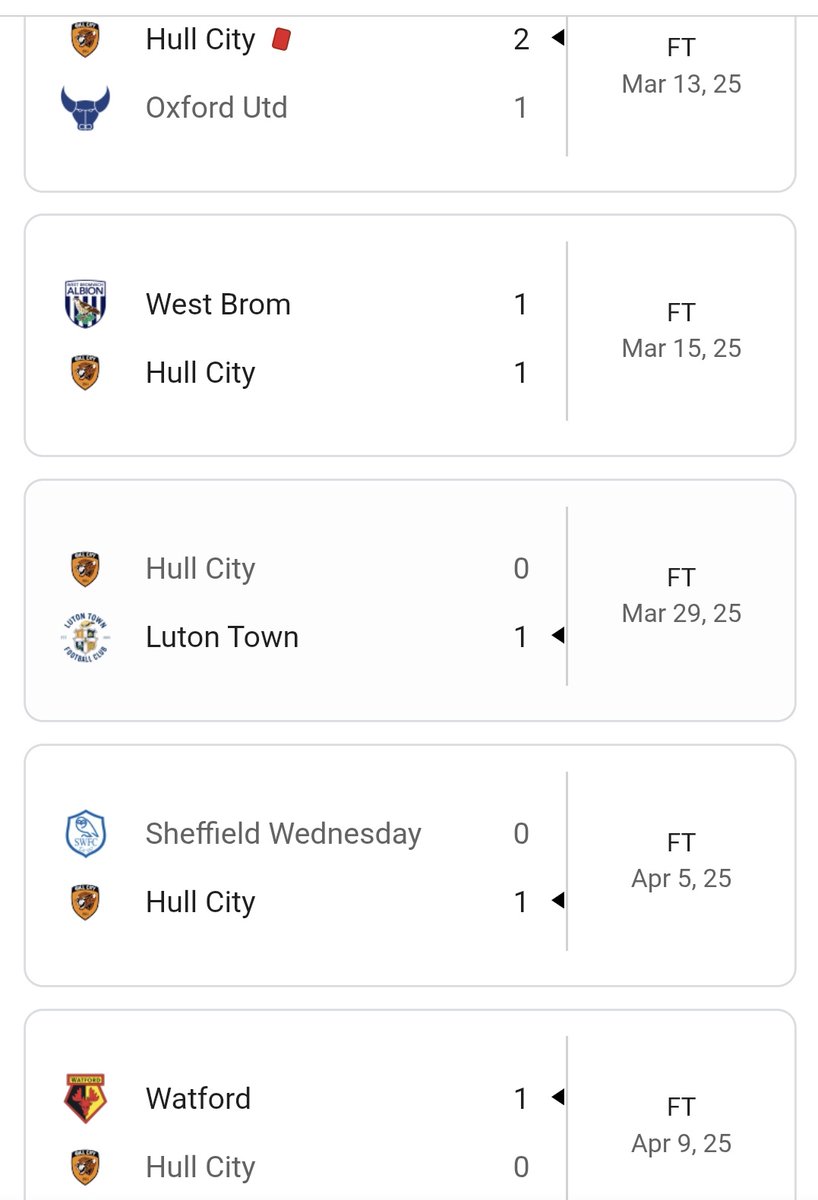Click the Watford club crest

pyautogui.click(x=85, y=1098)
